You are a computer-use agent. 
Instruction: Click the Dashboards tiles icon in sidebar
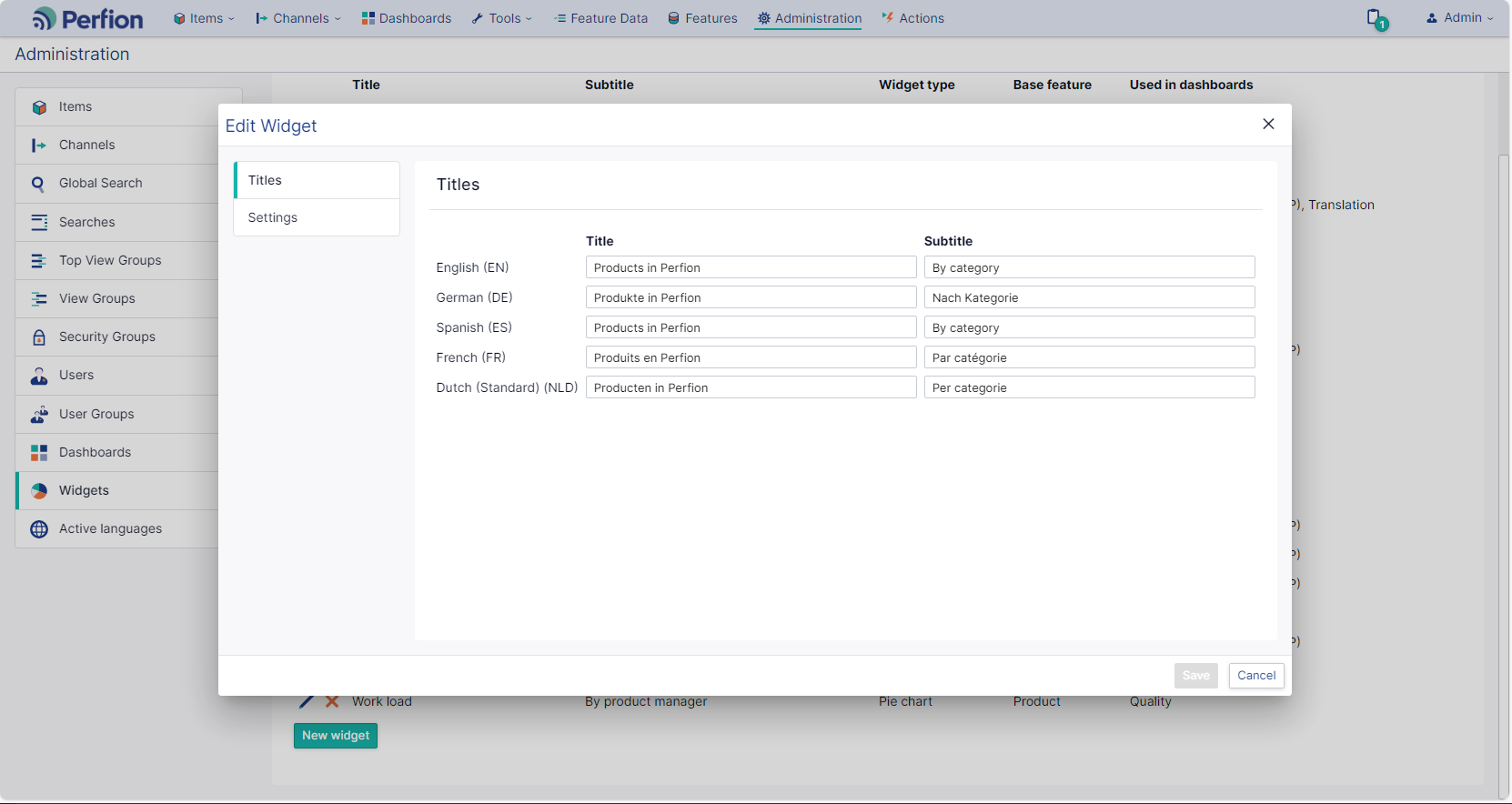point(39,453)
